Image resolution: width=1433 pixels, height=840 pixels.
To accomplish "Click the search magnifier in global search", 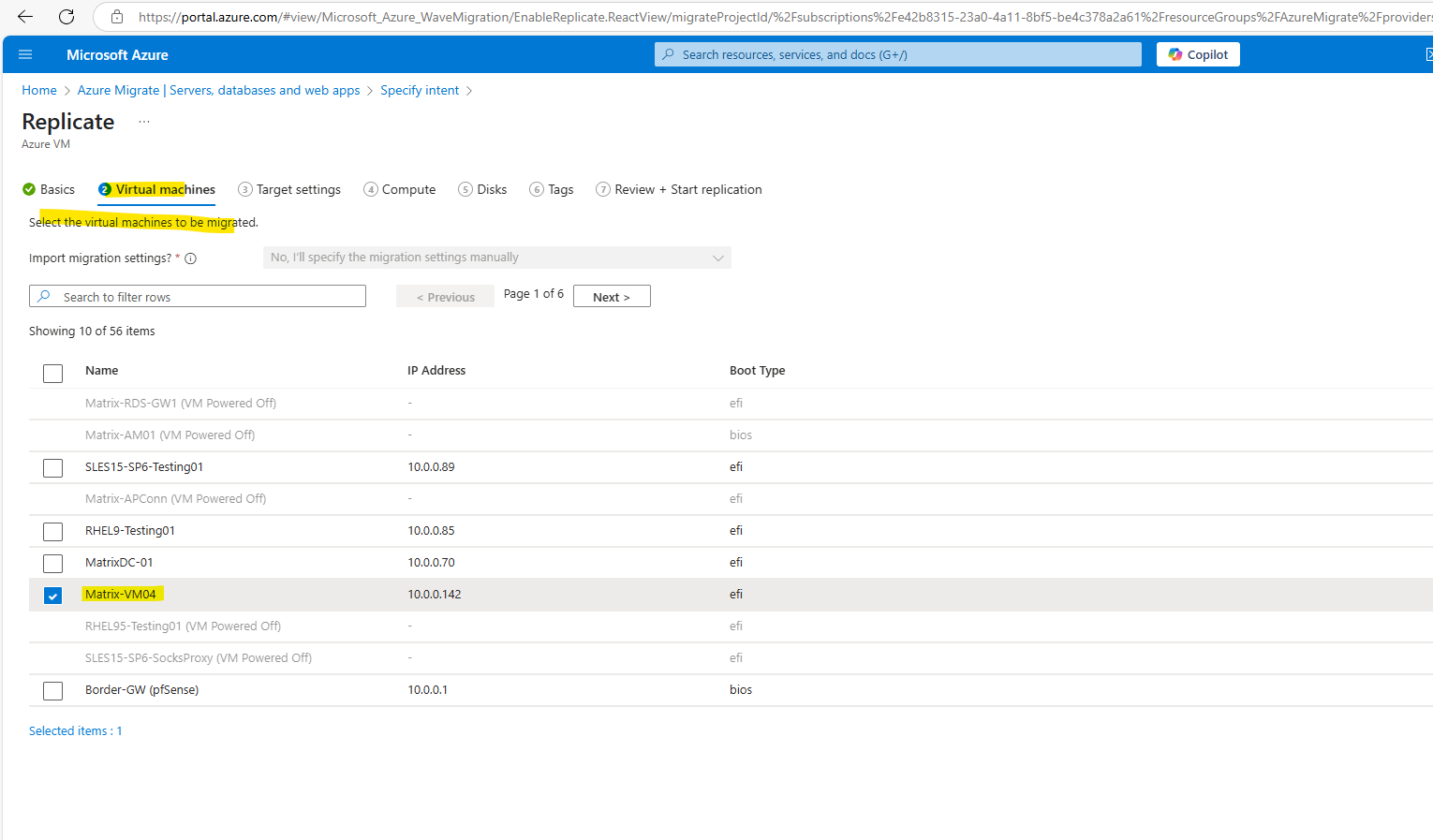I will pyautogui.click(x=668, y=54).
